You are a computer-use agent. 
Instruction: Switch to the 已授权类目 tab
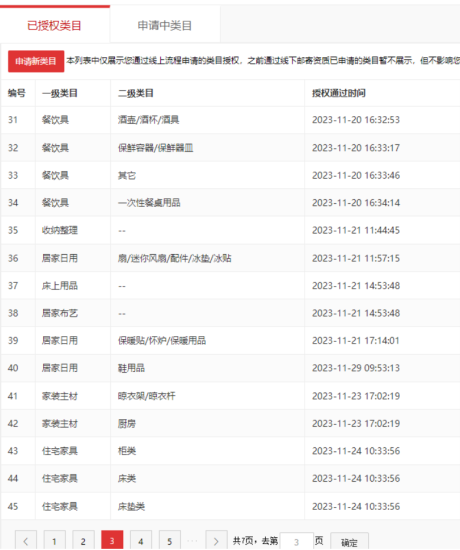tap(54, 25)
